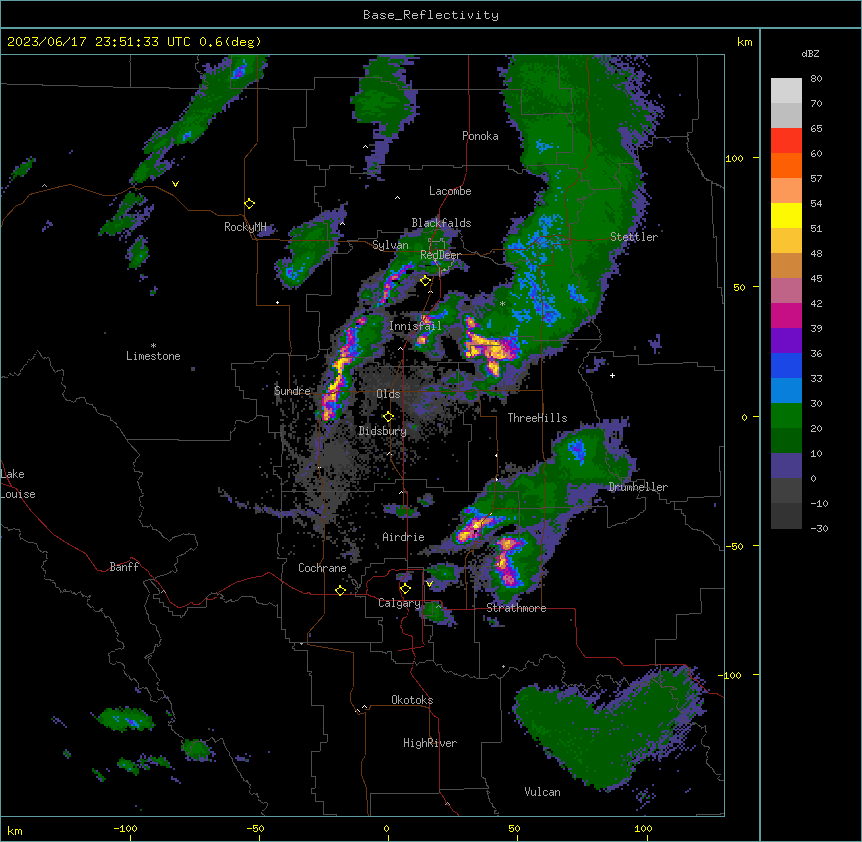The image size is (862, 842).
Task: Click the ThreeHills city label
Action: tap(537, 418)
